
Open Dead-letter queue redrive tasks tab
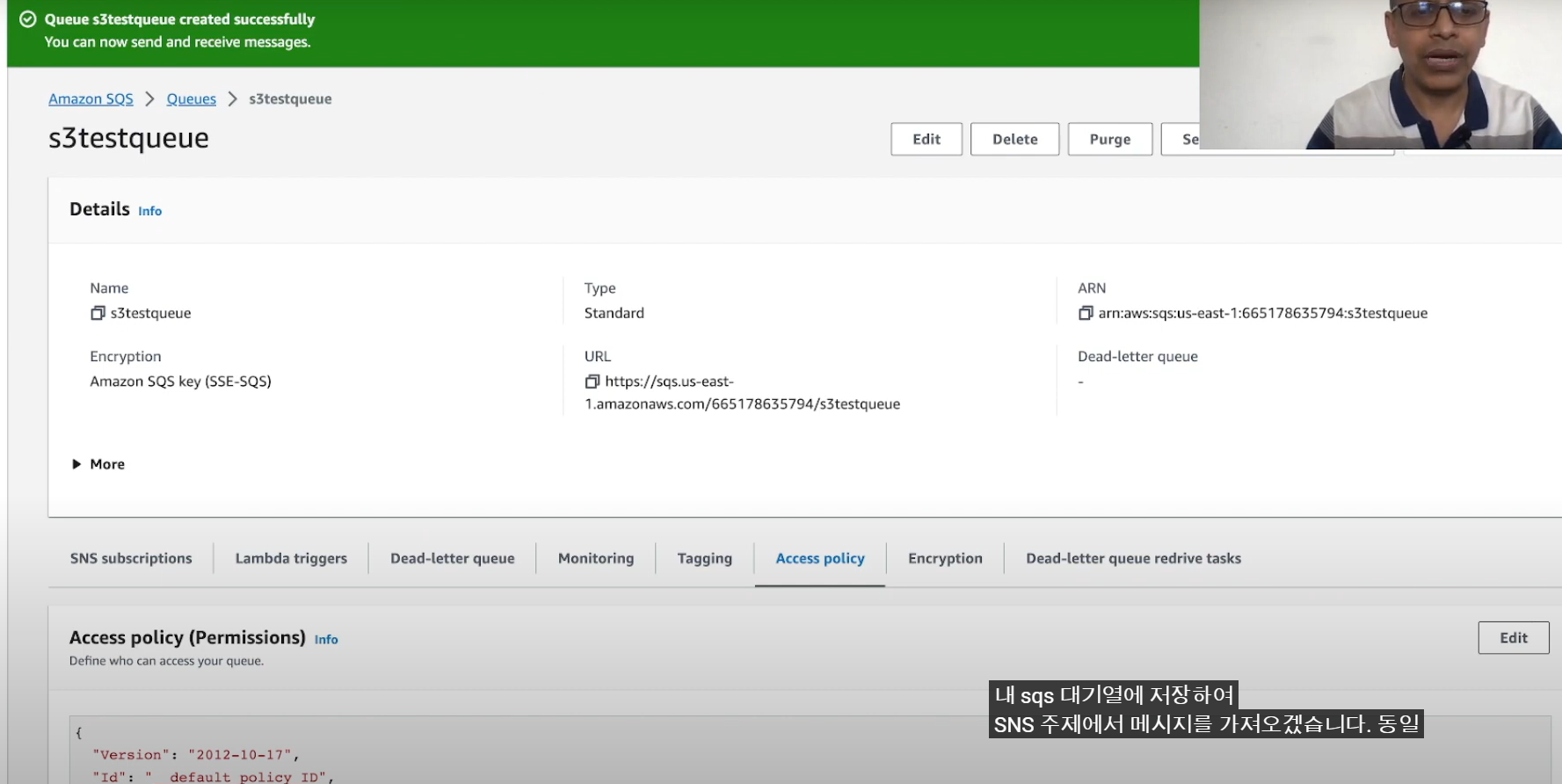(x=1133, y=558)
